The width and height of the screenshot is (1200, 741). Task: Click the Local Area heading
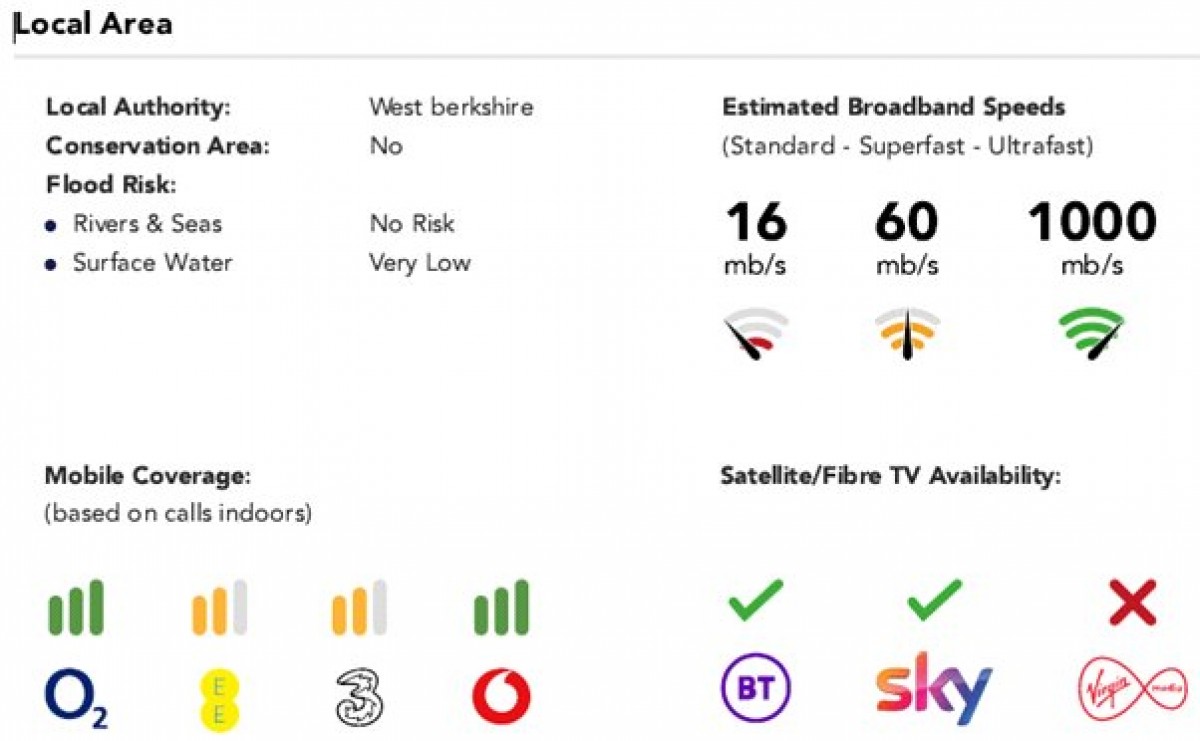[92, 24]
